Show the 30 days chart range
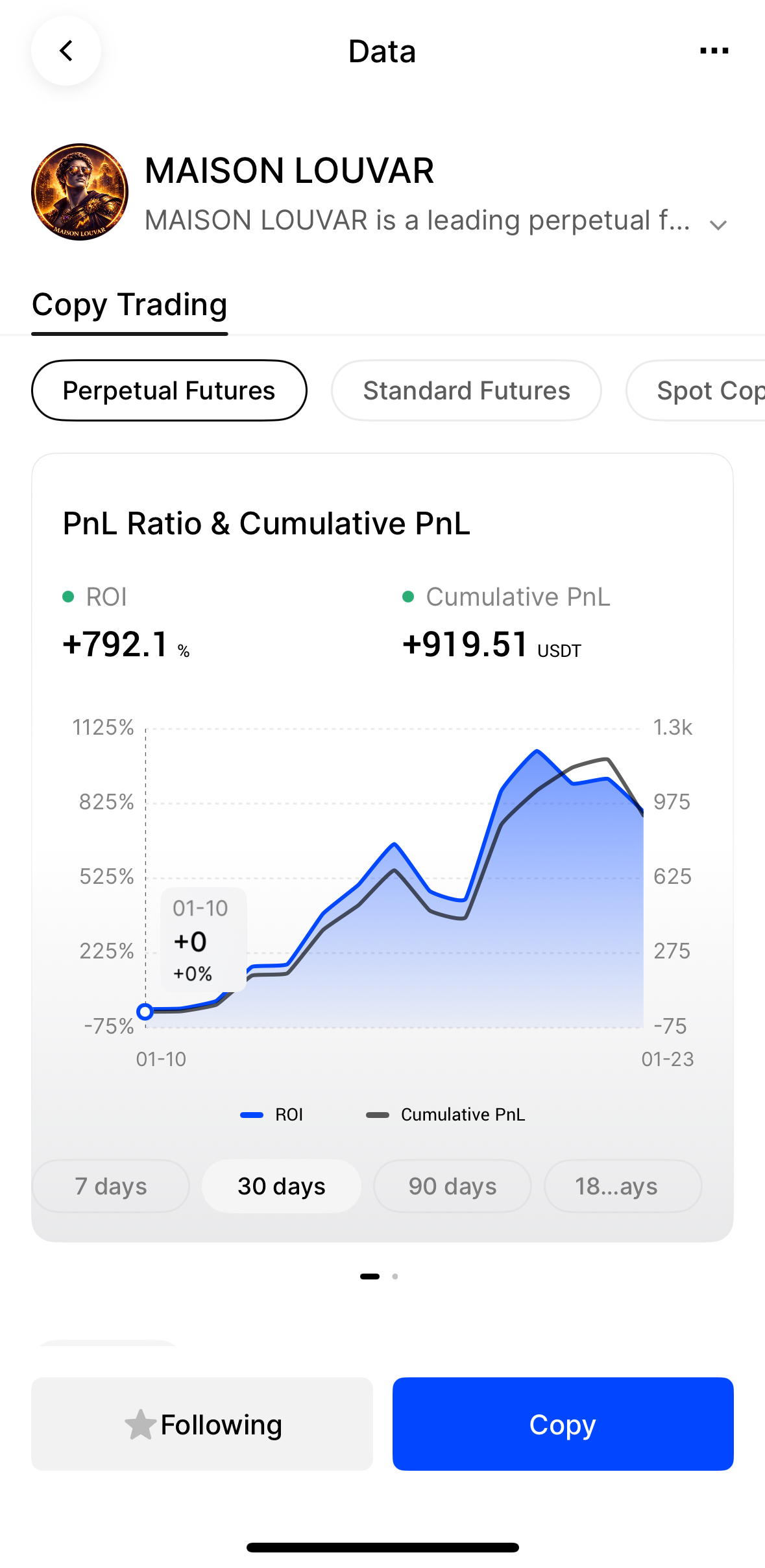Viewport: 765px width, 1568px height. click(x=281, y=1186)
